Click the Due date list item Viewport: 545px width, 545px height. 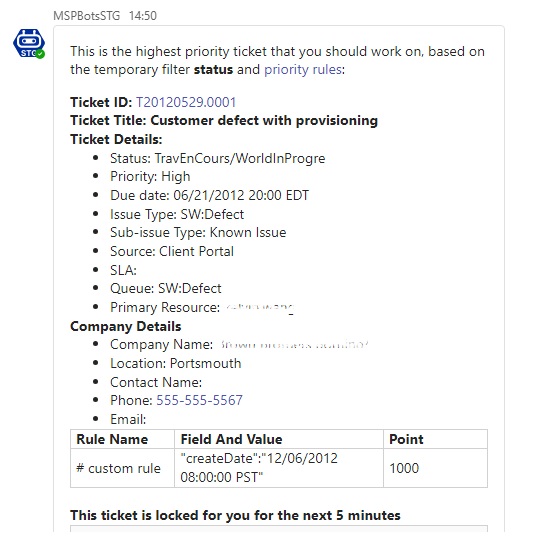(209, 195)
